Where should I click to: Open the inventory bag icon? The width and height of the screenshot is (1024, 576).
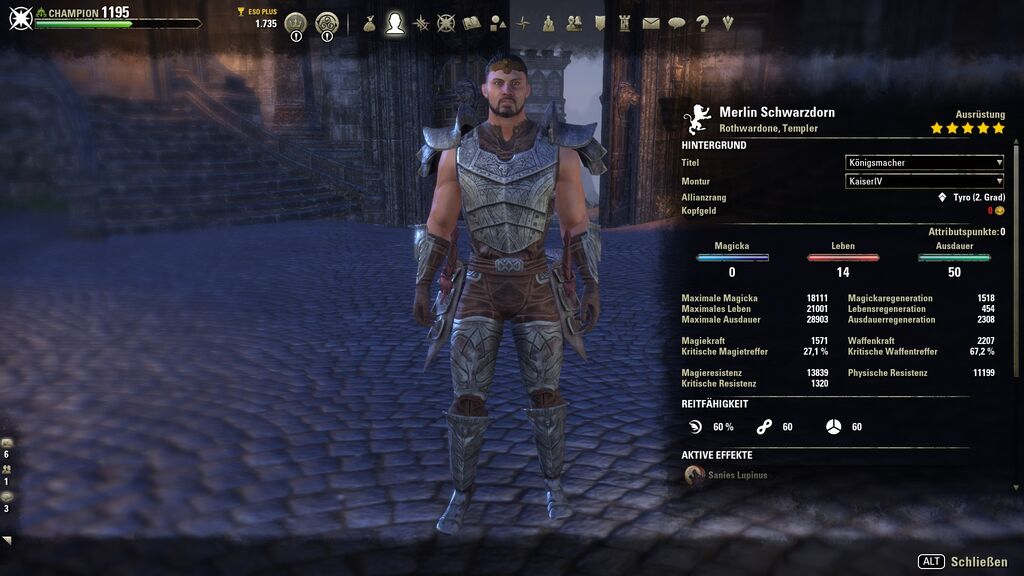coord(370,24)
